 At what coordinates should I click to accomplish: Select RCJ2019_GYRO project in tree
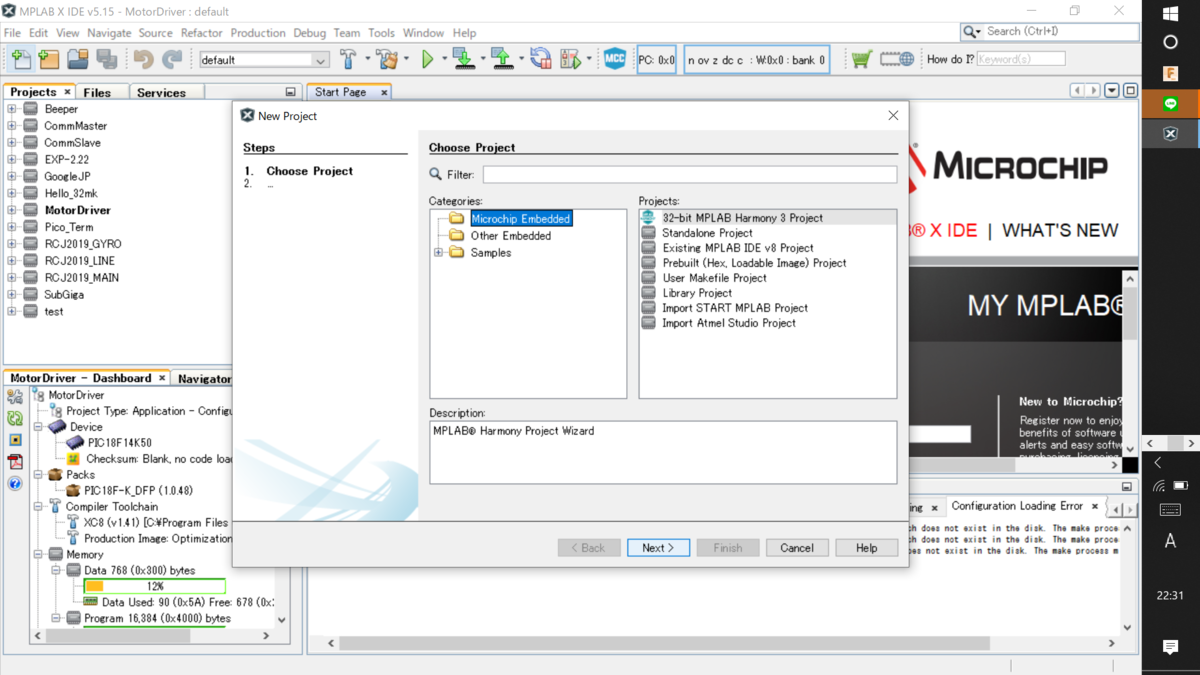click(x=83, y=244)
